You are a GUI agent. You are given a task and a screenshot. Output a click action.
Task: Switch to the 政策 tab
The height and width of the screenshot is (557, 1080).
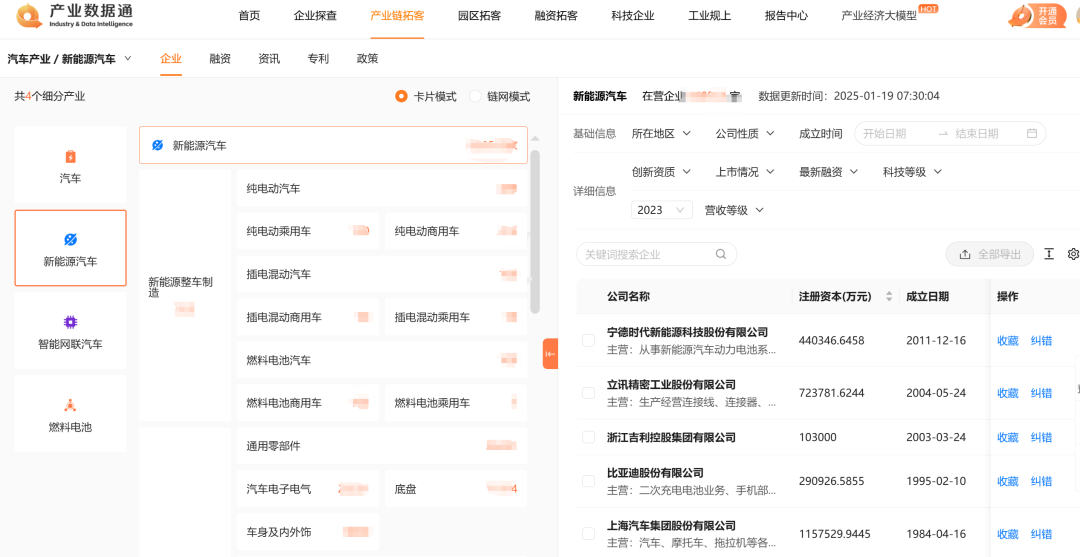[x=367, y=59]
